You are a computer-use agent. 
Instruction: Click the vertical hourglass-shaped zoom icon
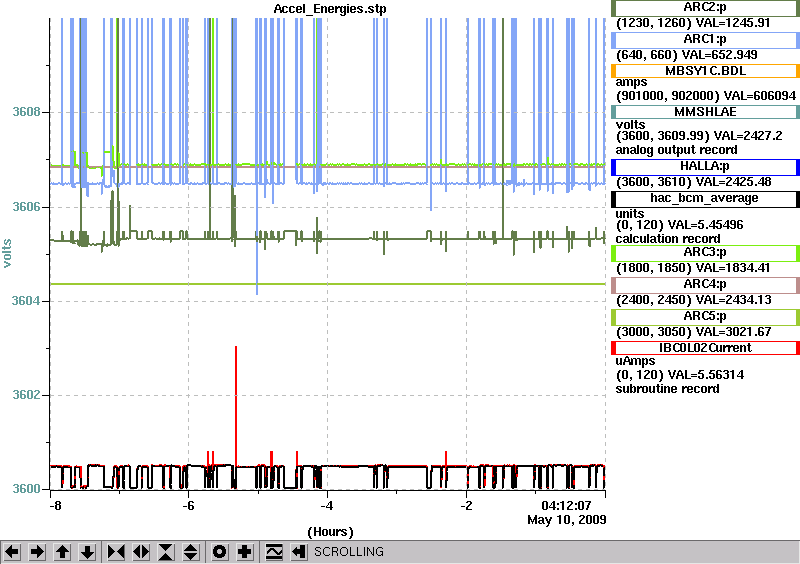166,552
